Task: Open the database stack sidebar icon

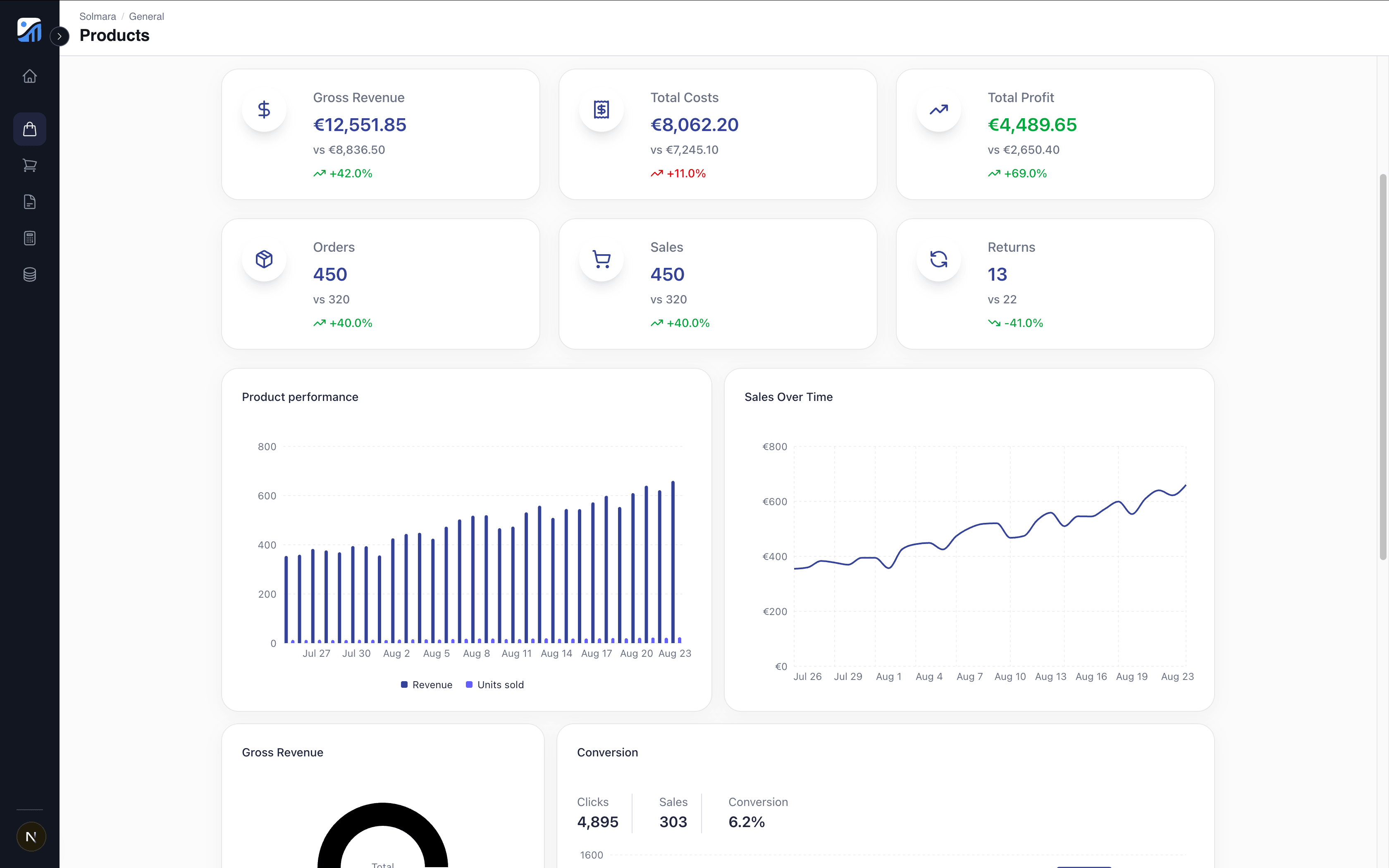Action: 30,274
